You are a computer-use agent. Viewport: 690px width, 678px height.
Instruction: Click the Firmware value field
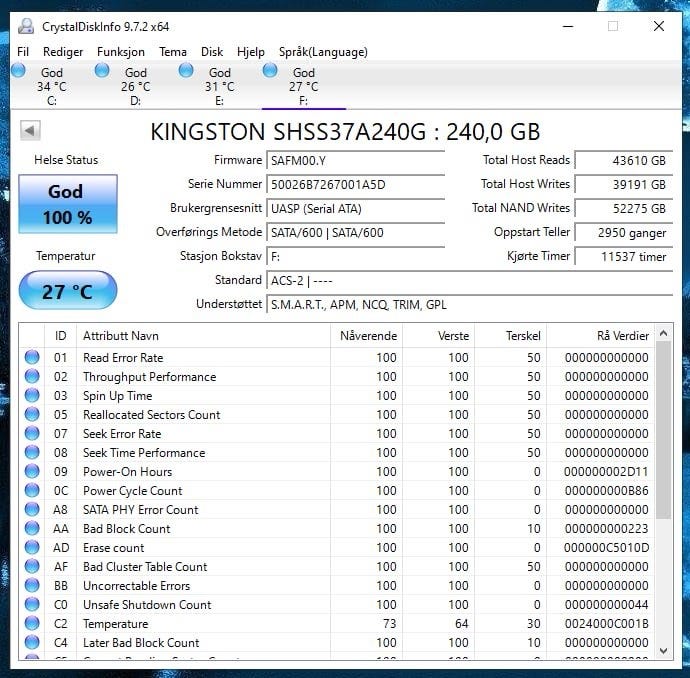click(x=365, y=161)
